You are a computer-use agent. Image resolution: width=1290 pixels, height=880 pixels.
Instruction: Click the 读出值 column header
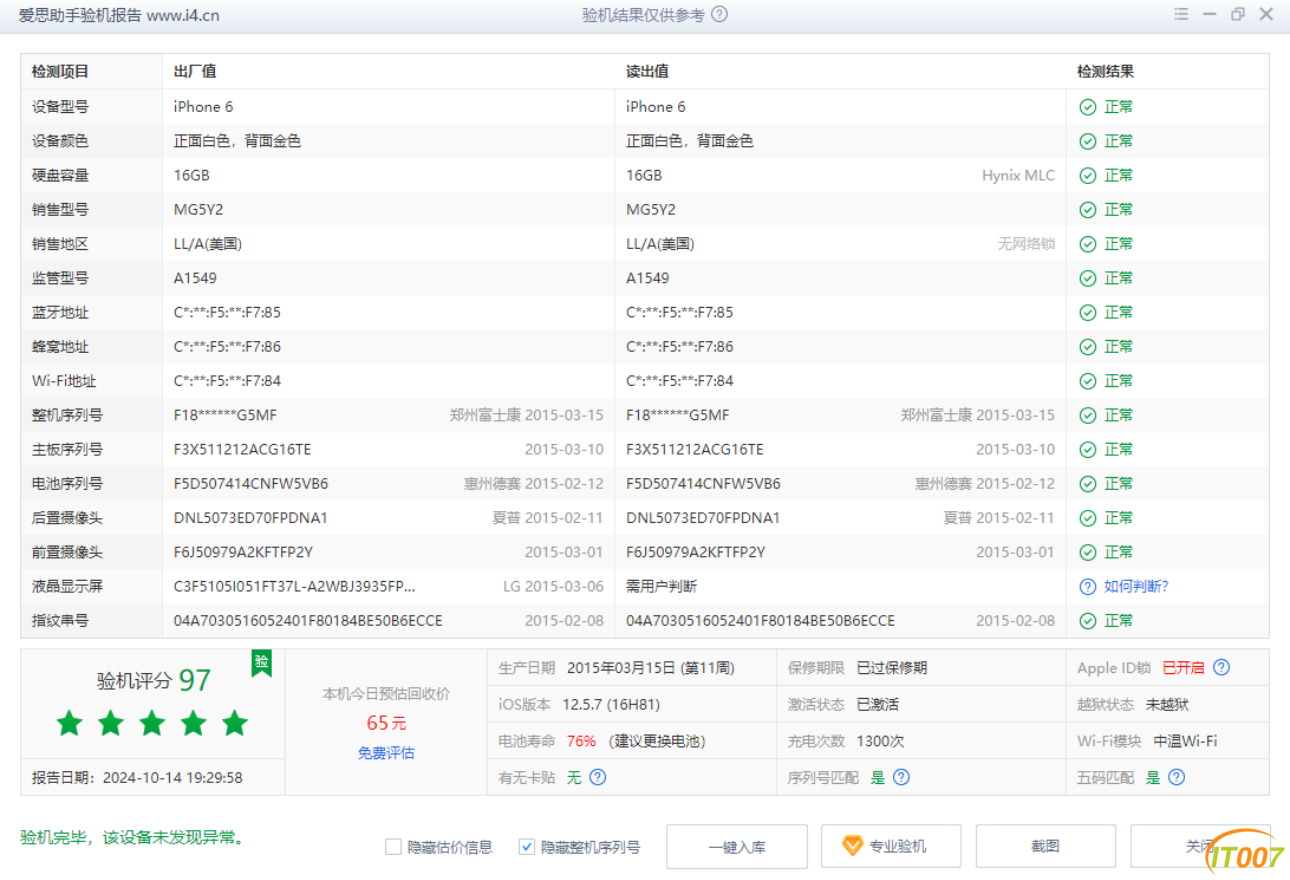point(648,72)
